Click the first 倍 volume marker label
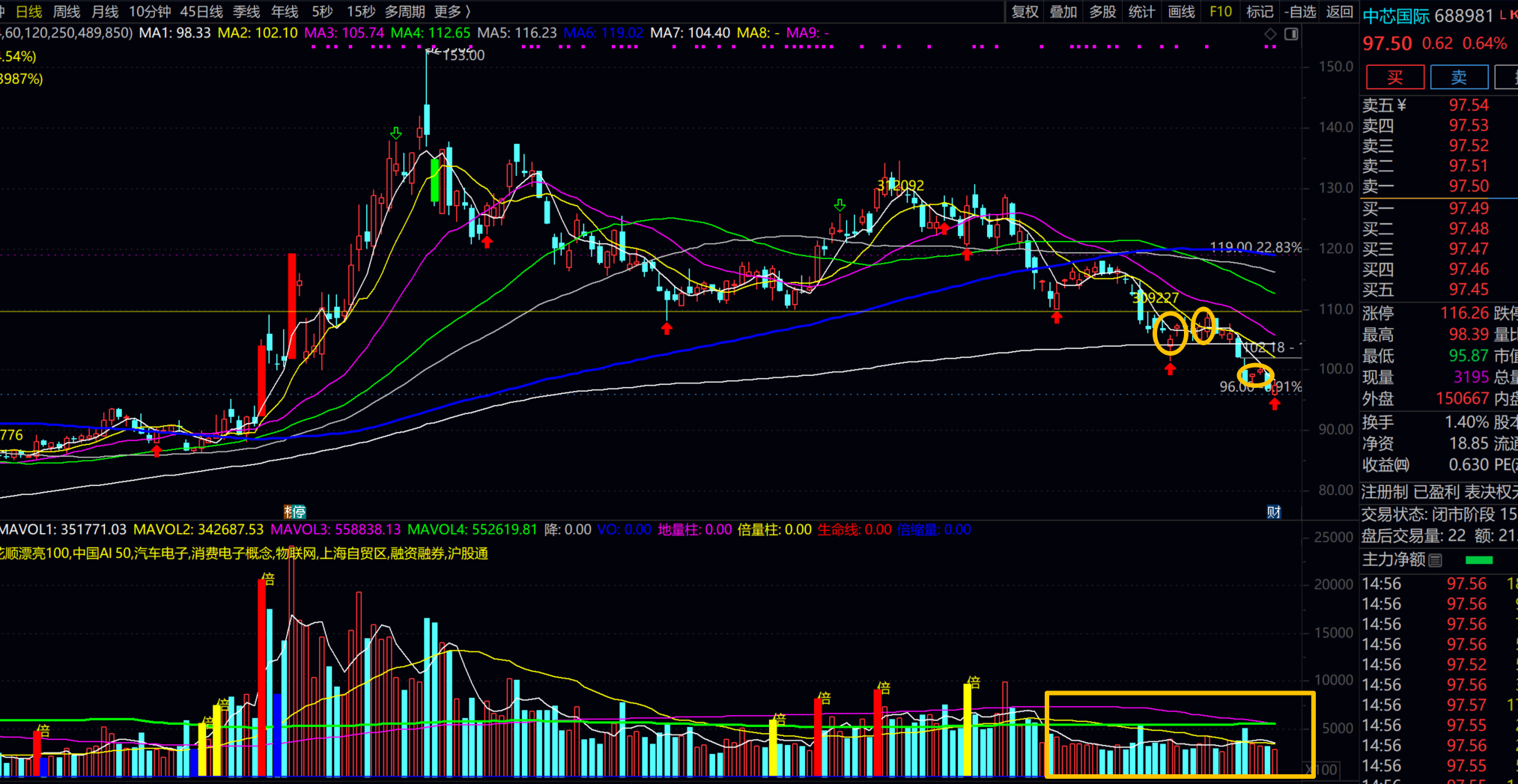Image resolution: width=1518 pixels, height=784 pixels. [x=43, y=730]
